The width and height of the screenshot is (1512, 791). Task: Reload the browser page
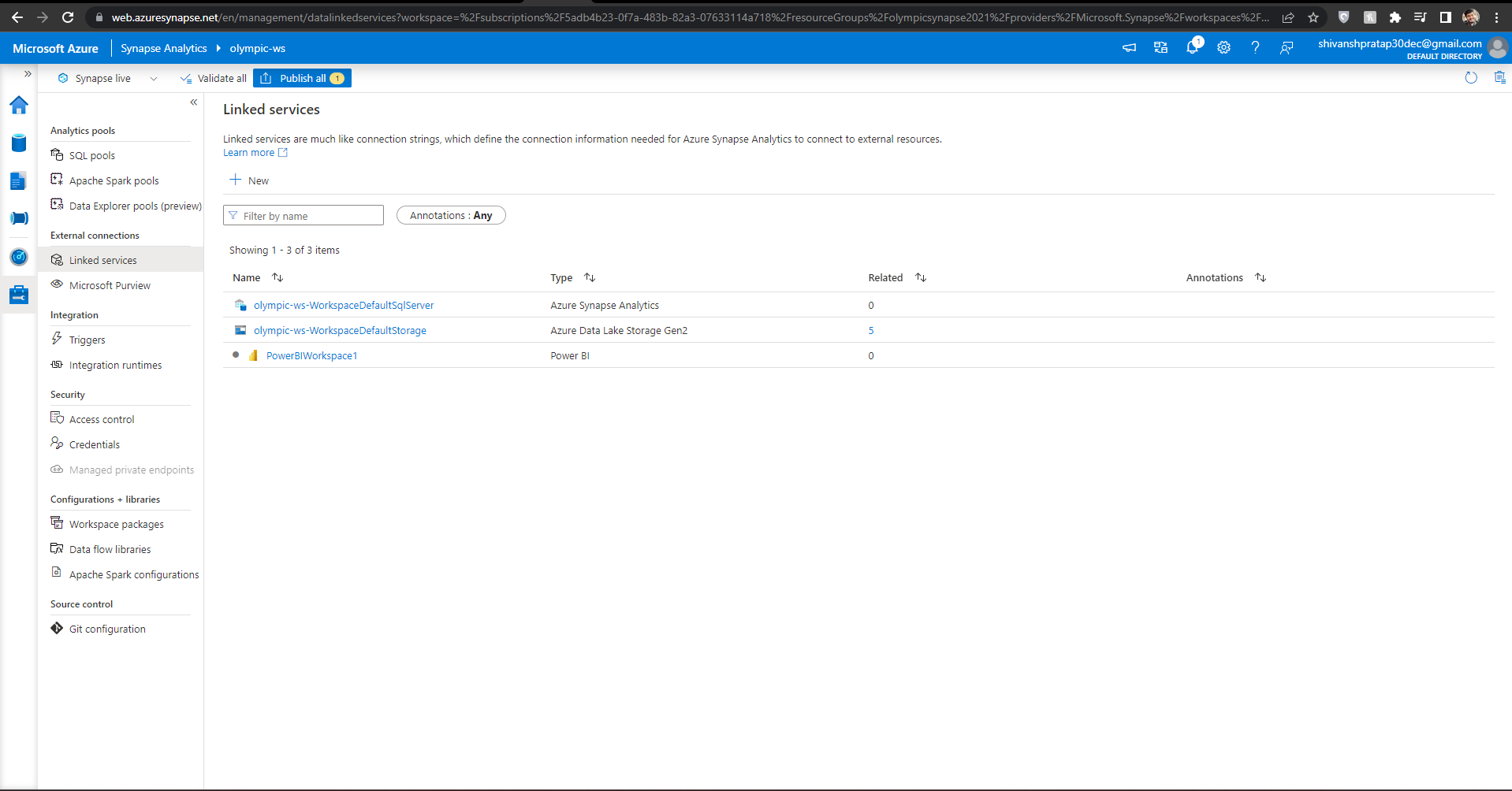click(x=68, y=17)
